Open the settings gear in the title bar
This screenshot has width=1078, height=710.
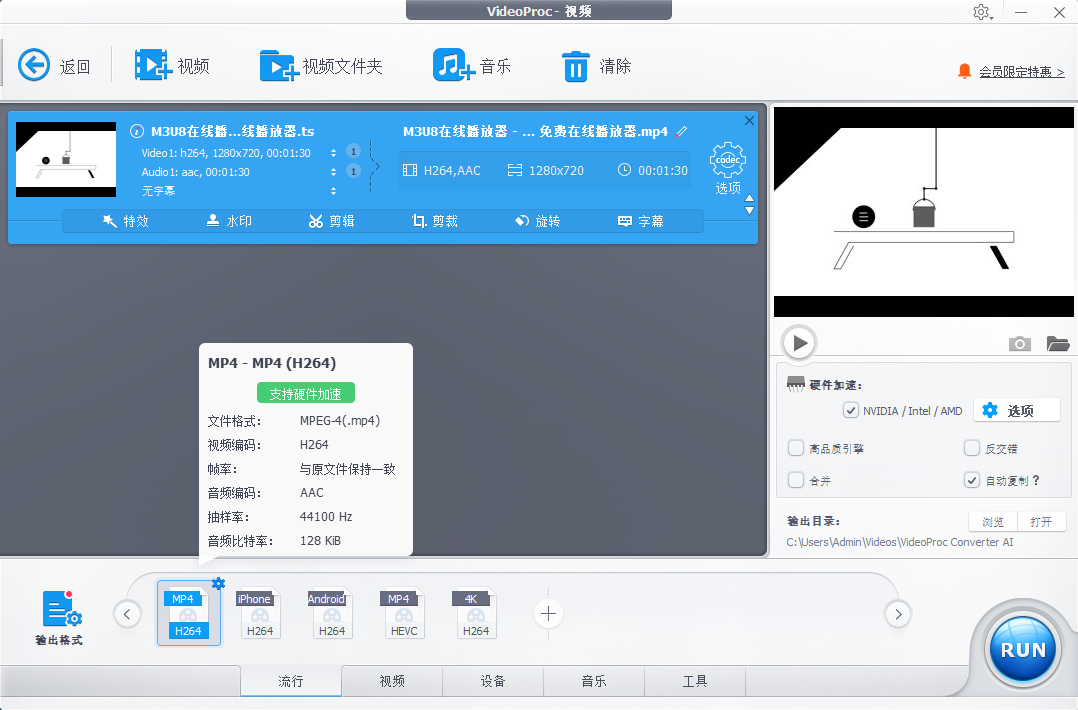click(981, 12)
